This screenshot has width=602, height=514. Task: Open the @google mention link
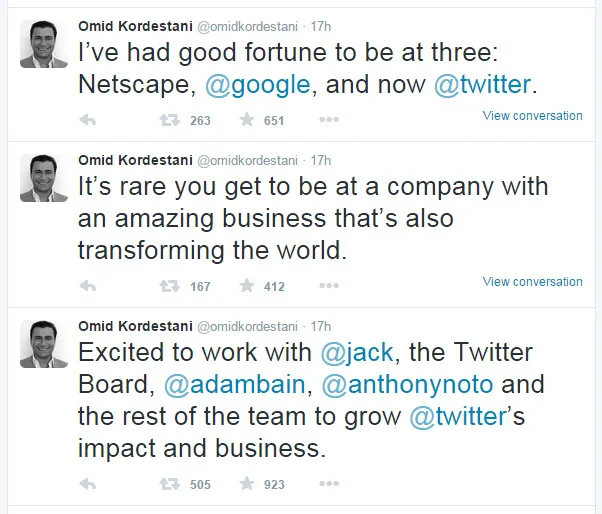[x=257, y=86]
